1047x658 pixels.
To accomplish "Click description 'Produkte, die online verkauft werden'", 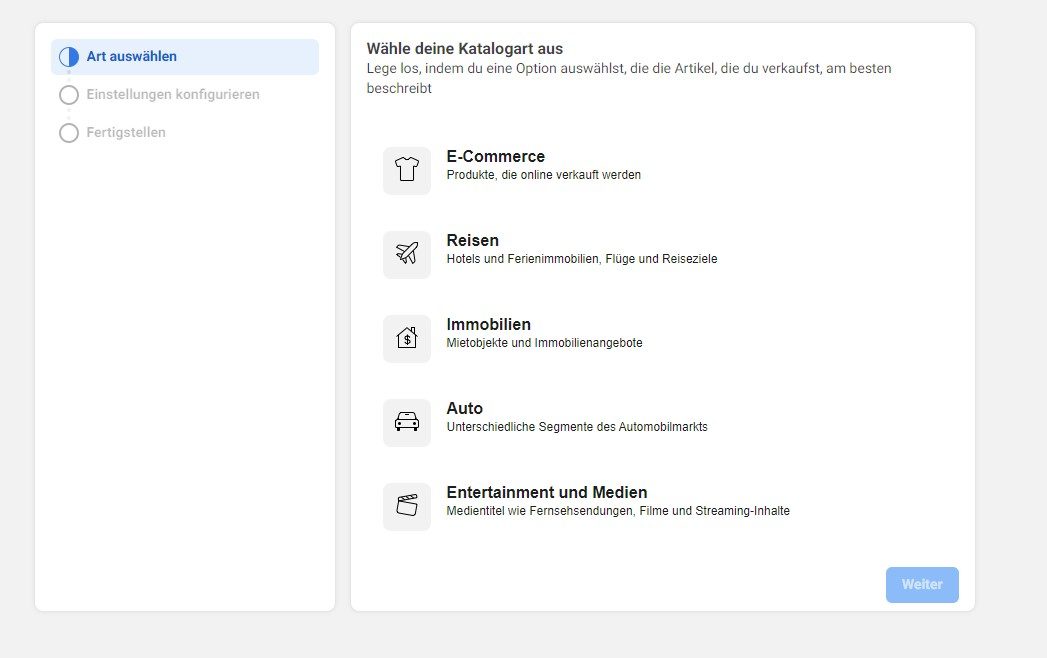I will click(543, 175).
